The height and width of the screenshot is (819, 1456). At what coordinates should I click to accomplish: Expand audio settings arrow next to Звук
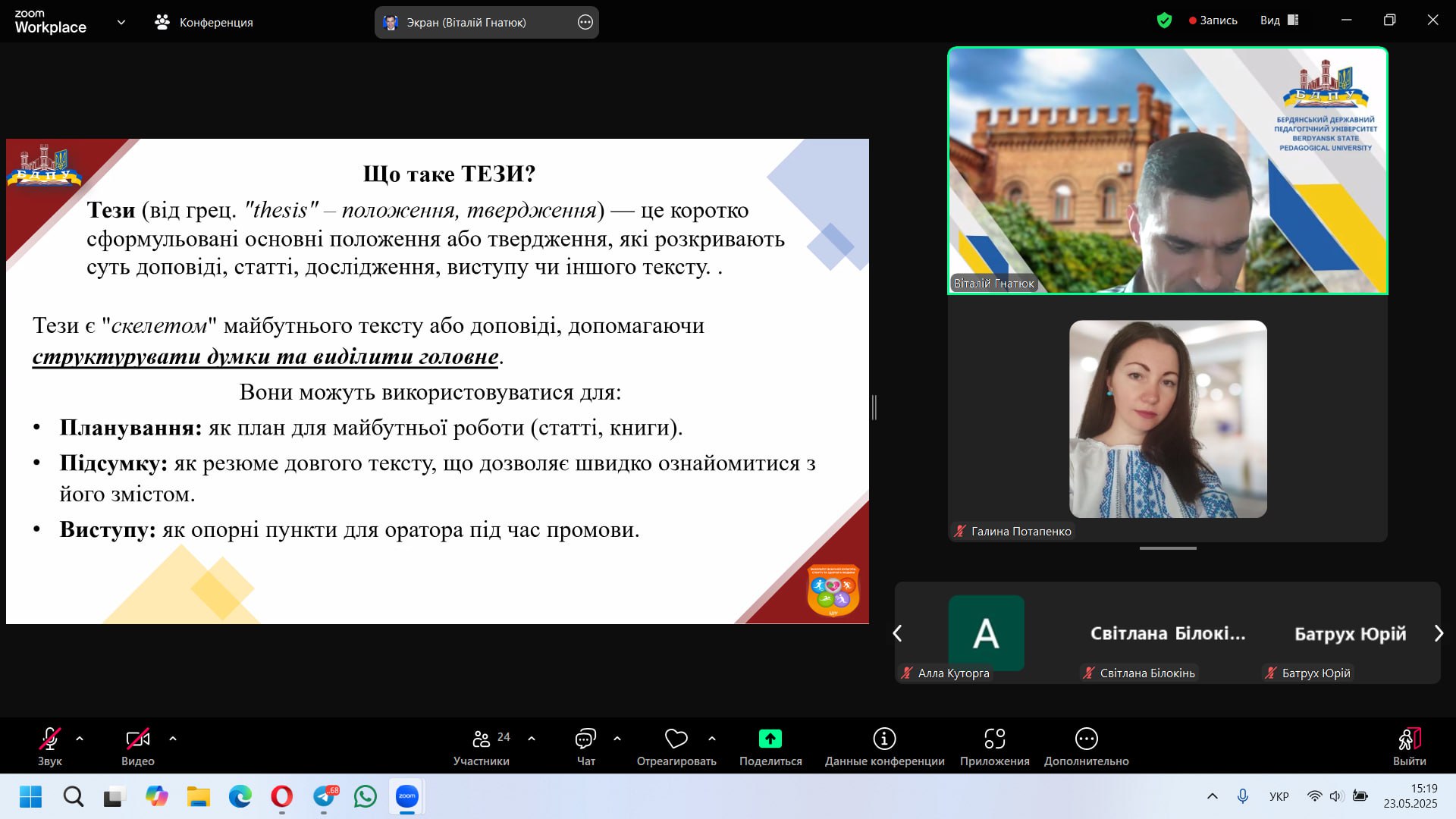pos(80,739)
